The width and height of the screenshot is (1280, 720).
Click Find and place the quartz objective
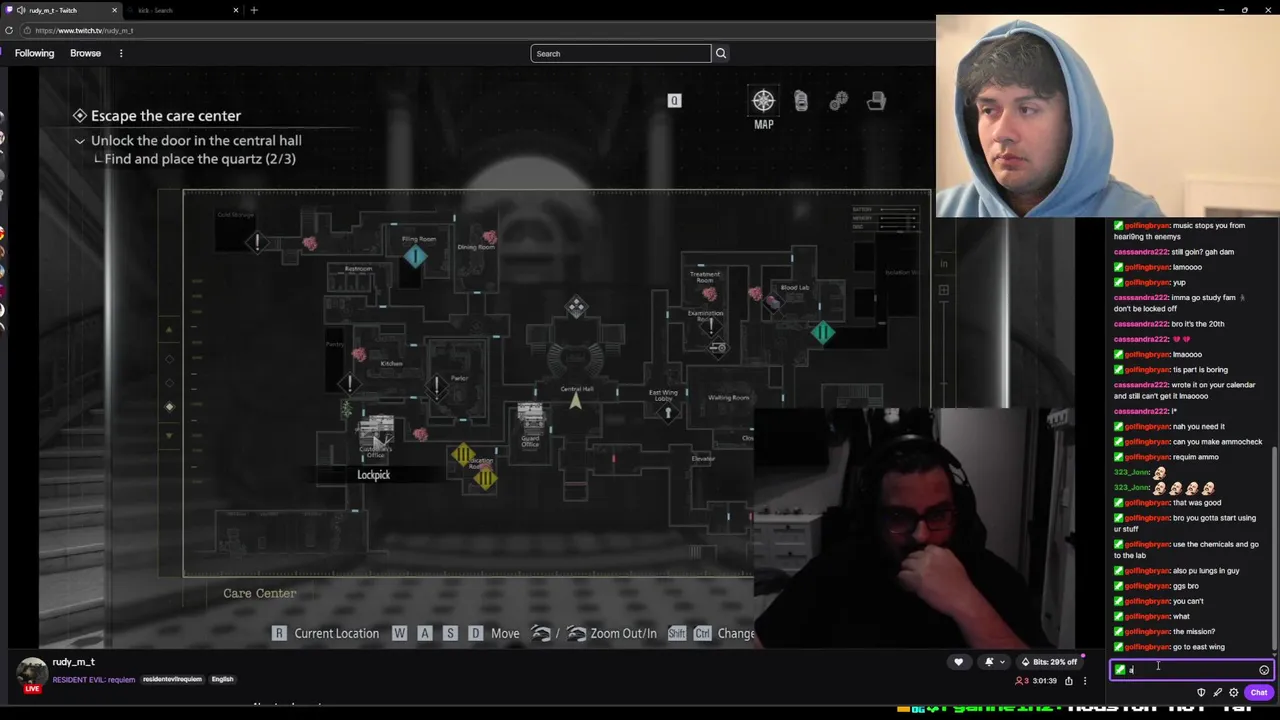coord(200,159)
